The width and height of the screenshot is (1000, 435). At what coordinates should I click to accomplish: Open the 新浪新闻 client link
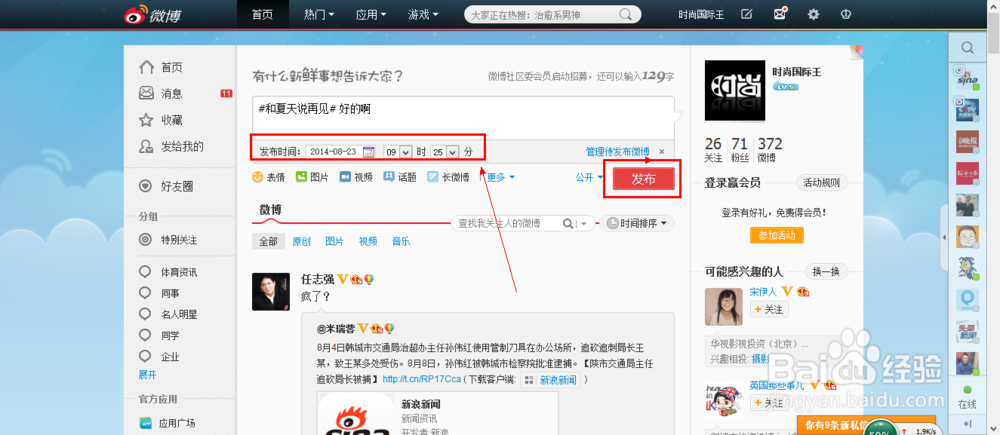[550, 380]
